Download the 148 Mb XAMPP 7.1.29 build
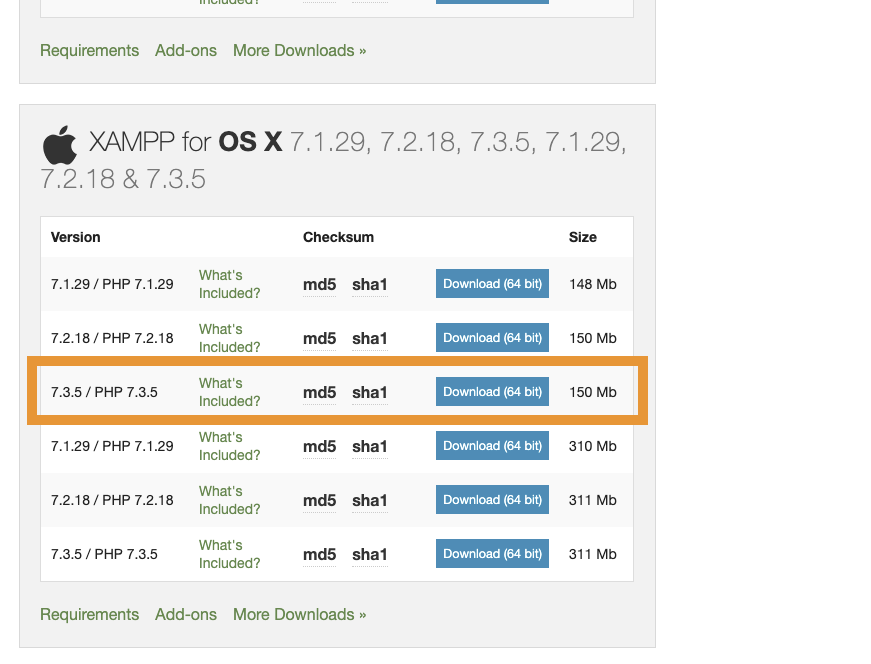Viewport: 871px width, 664px height. [492, 284]
